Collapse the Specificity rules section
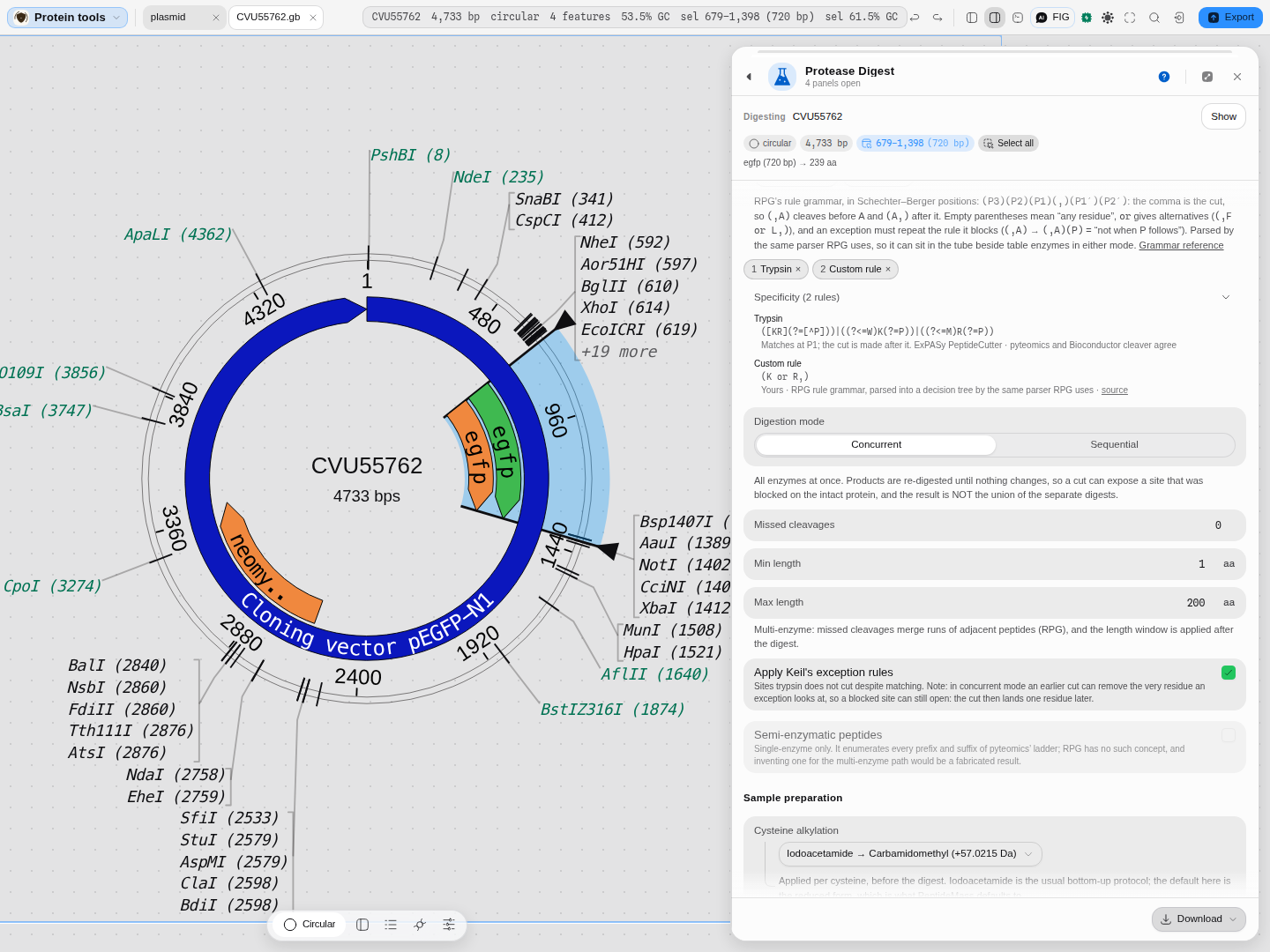This screenshot has height=952, width=1270. tap(1225, 298)
